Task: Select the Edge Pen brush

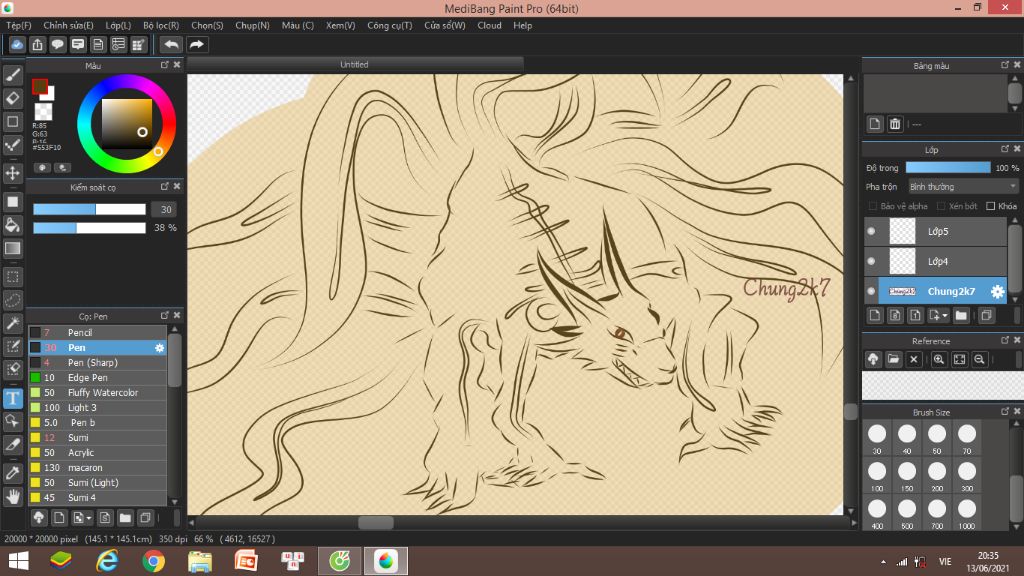Action: pos(97,377)
